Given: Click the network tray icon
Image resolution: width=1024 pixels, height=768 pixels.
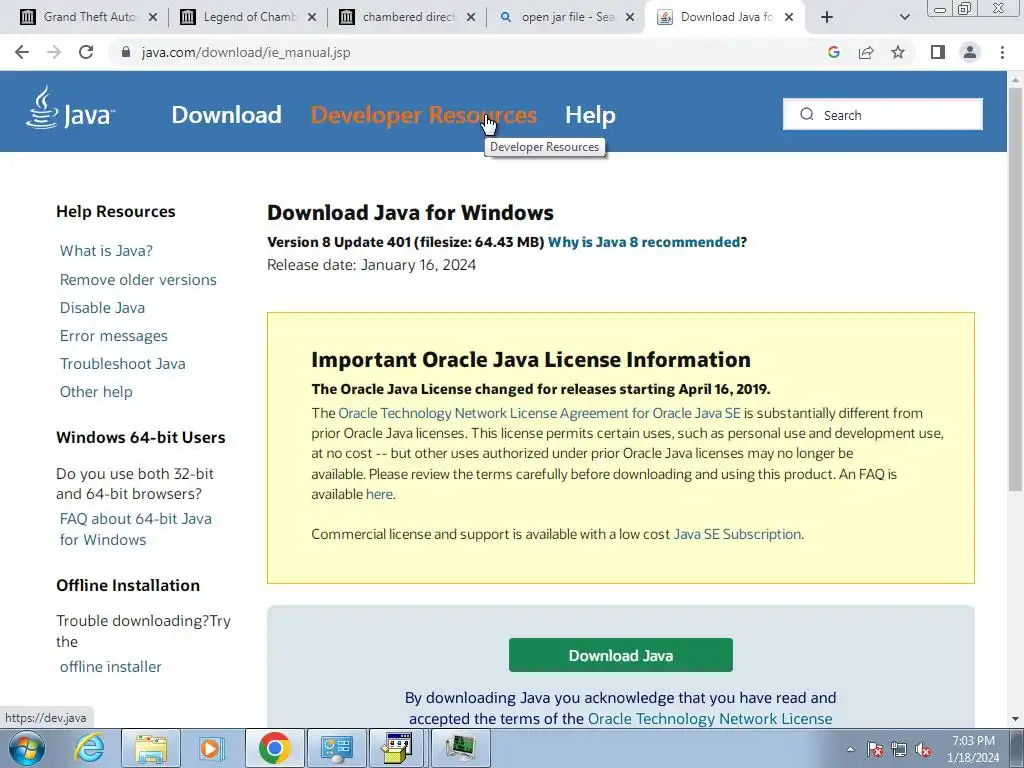Looking at the screenshot, I should [x=899, y=749].
